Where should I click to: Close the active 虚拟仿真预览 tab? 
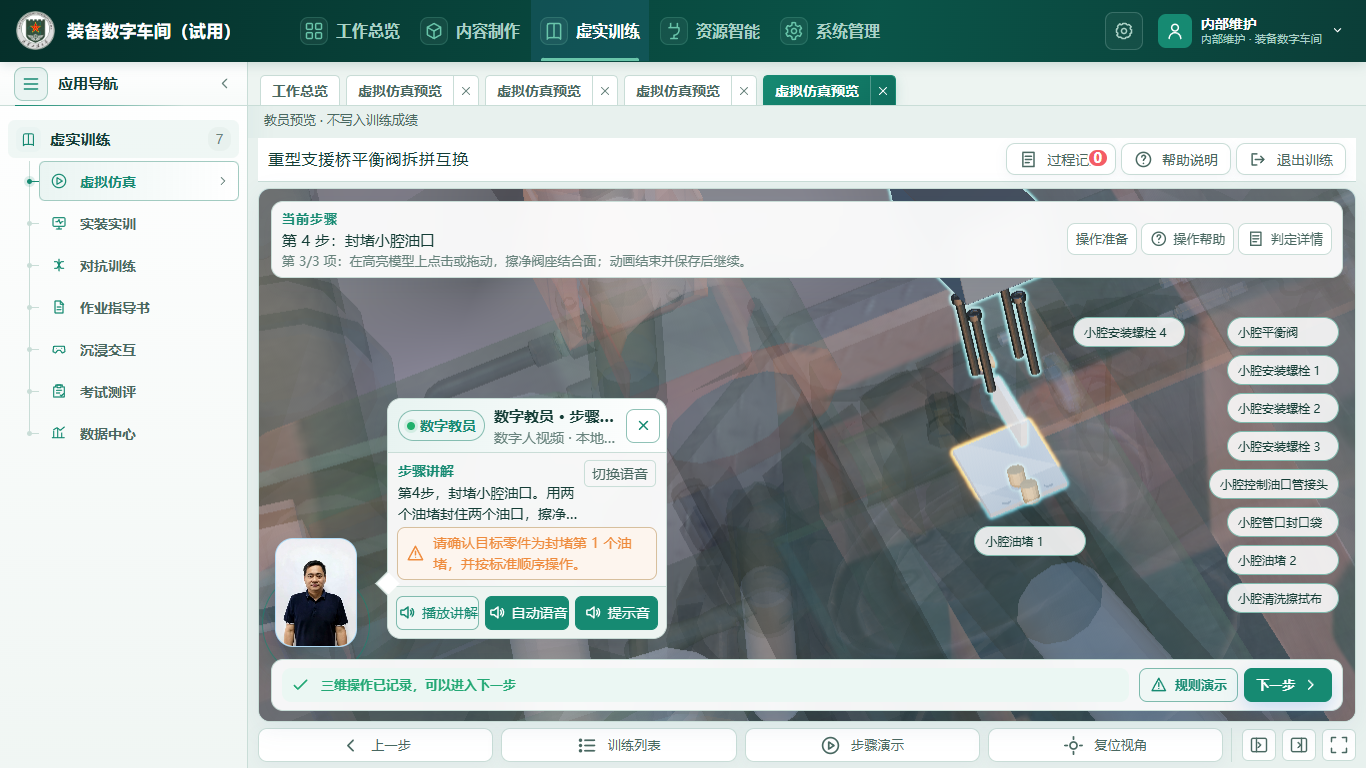click(883, 91)
